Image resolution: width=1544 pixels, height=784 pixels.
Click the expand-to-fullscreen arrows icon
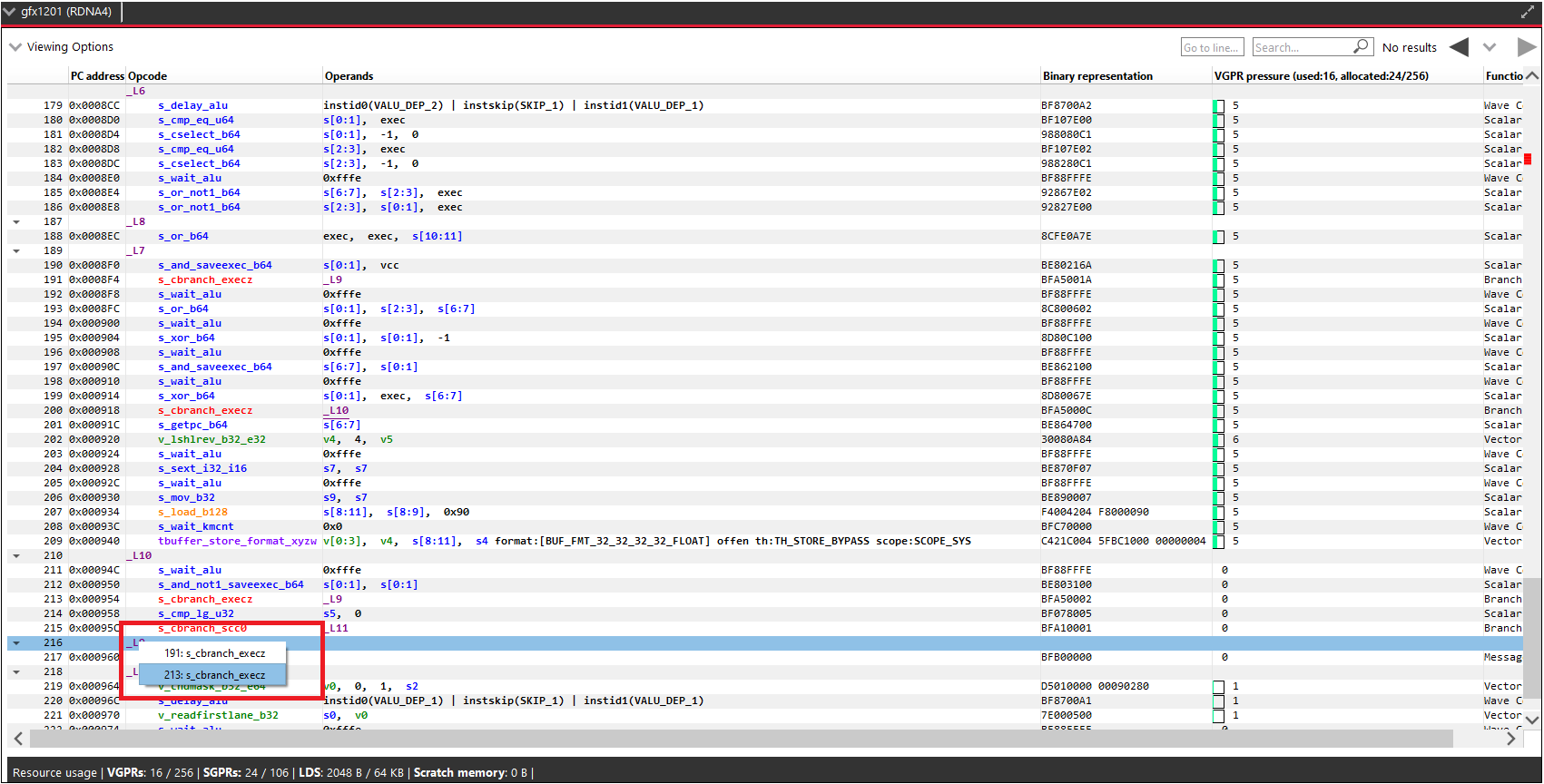coord(1527,12)
